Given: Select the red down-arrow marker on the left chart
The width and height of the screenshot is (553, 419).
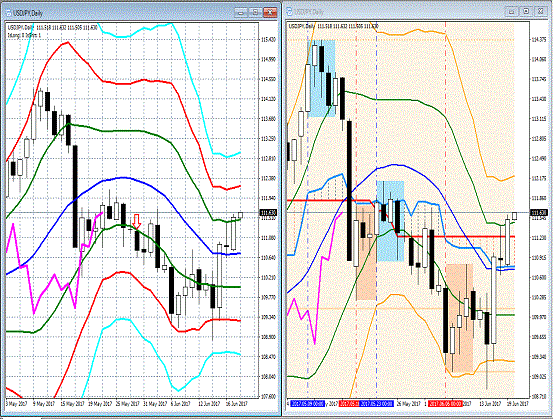Looking at the screenshot, I should point(137,221).
